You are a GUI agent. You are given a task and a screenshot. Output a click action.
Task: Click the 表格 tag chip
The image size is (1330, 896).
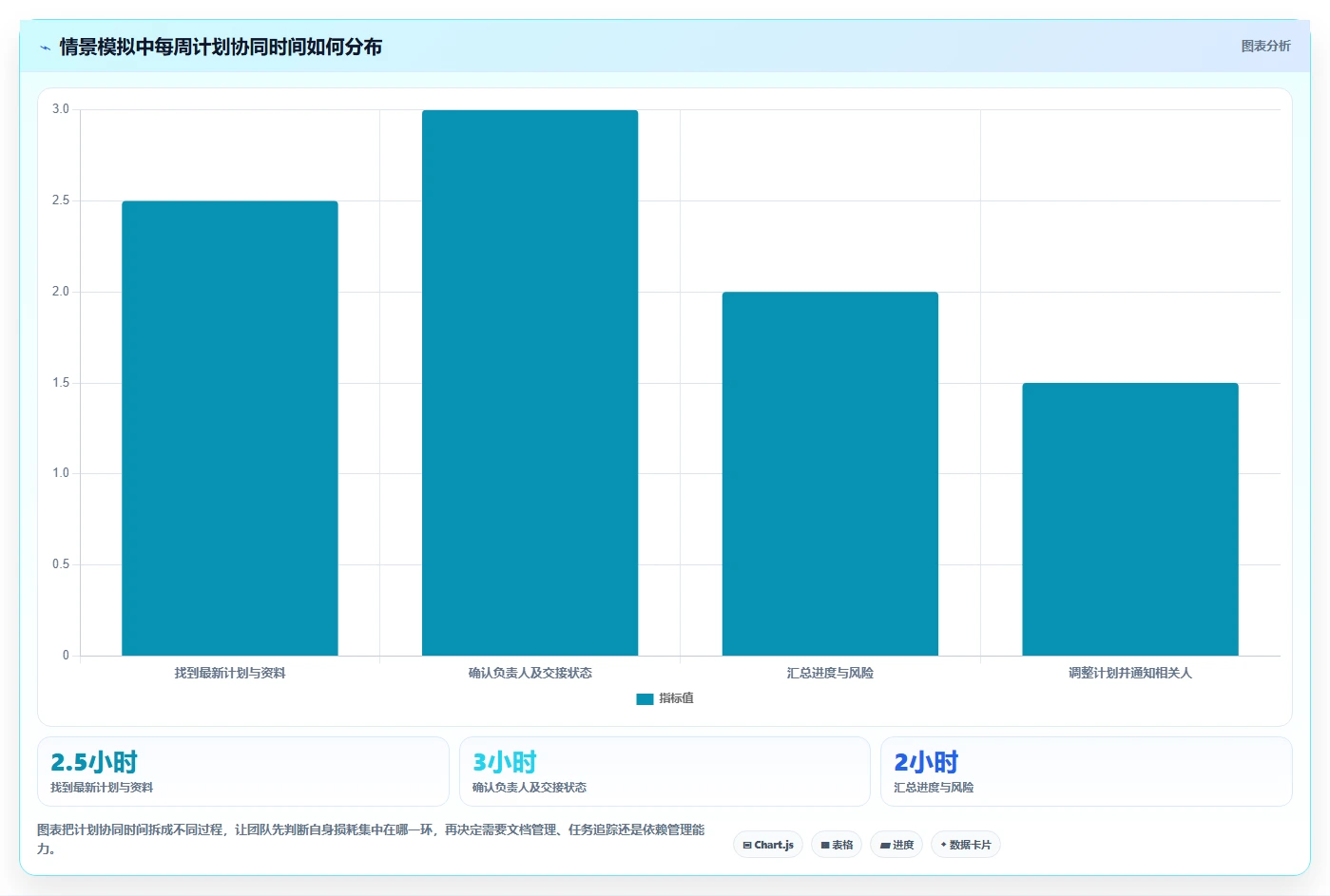tap(837, 845)
